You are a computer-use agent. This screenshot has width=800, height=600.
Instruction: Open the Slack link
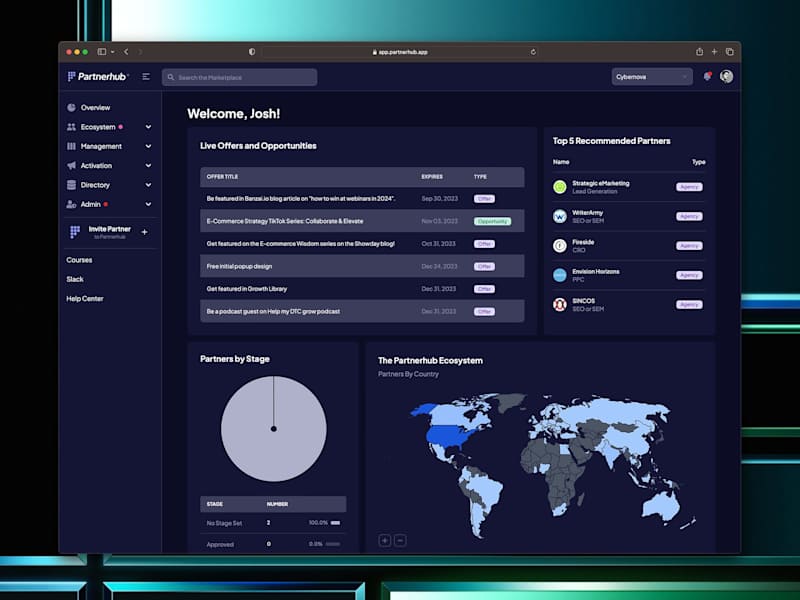pos(75,280)
